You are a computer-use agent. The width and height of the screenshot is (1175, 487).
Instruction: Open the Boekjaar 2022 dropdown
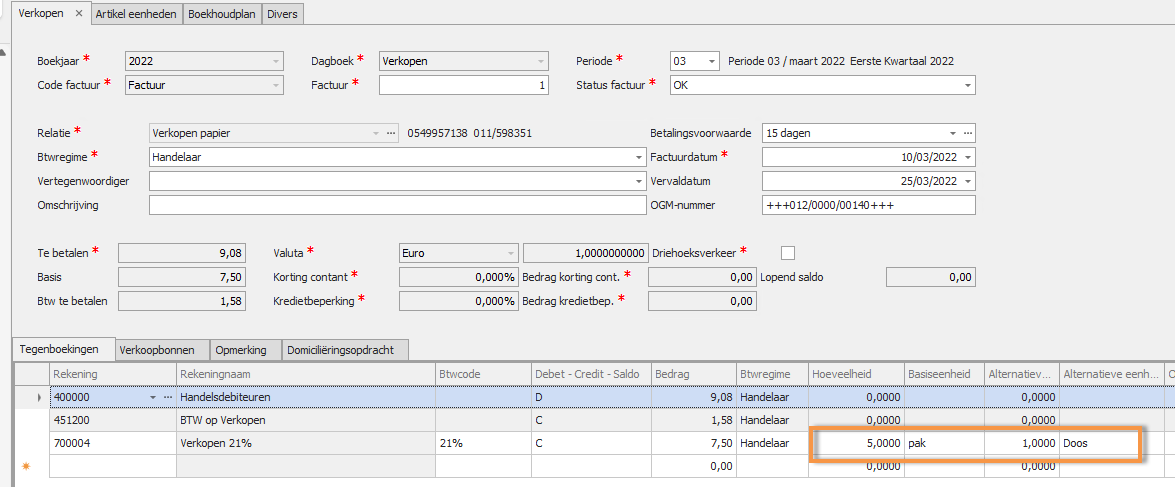tap(277, 61)
